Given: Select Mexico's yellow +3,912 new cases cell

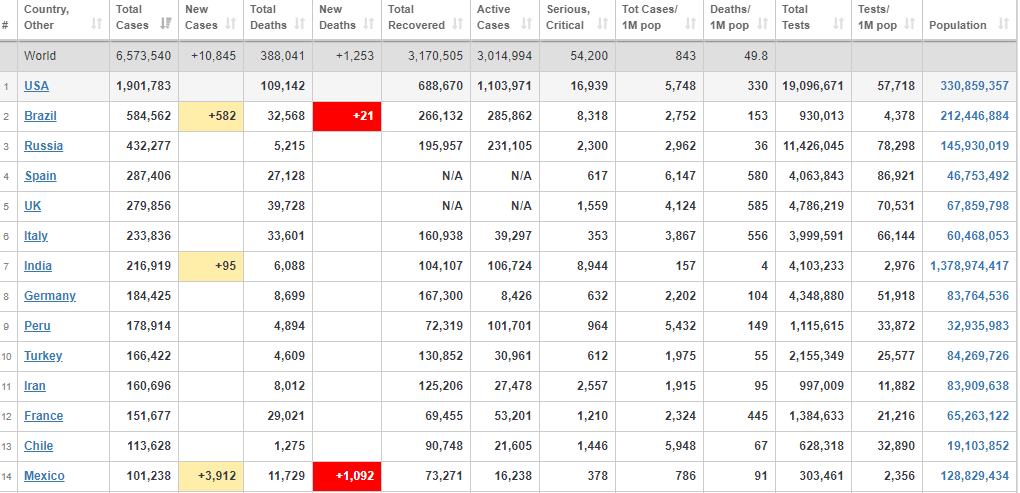Looking at the screenshot, I should click(211, 476).
